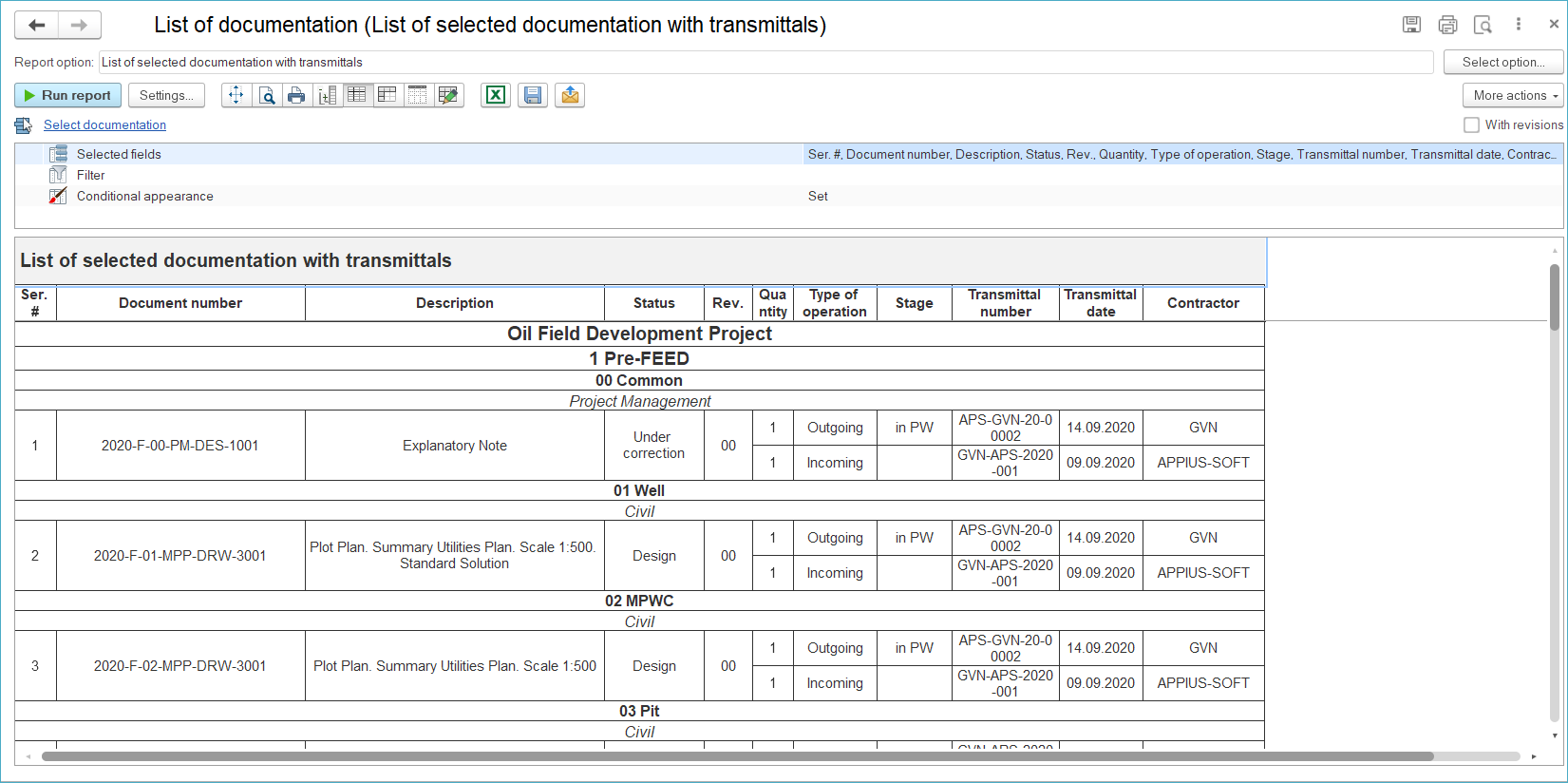Open the Select option chooser
This screenshot has width=1568, height=783.
coord(1502,62)
